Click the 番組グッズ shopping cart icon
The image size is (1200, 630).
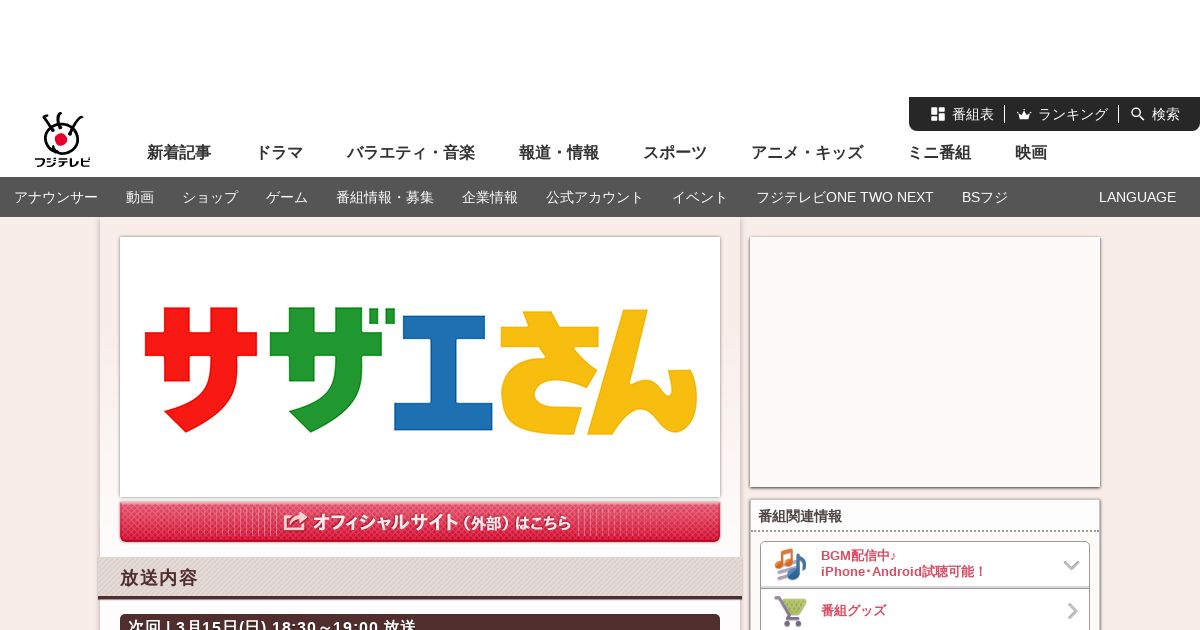790,610
